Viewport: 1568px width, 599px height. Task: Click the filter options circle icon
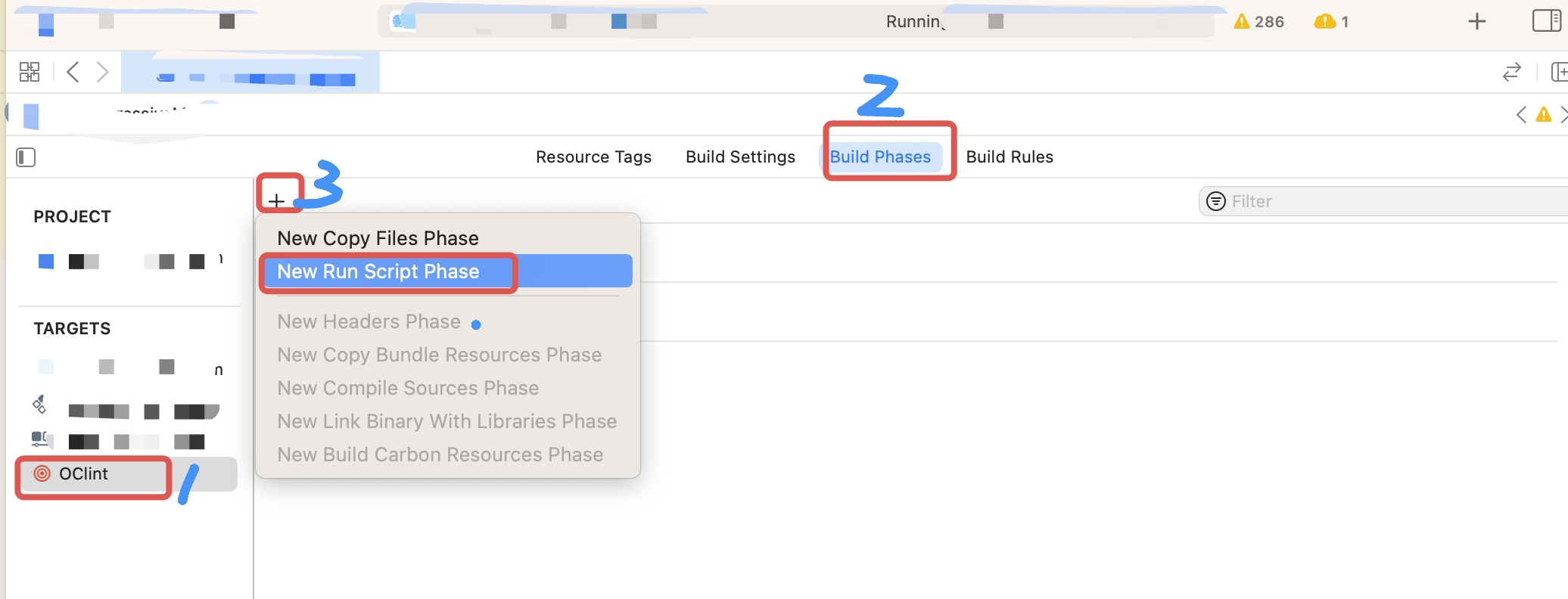pyautogui.click(x=1215, y=201)
